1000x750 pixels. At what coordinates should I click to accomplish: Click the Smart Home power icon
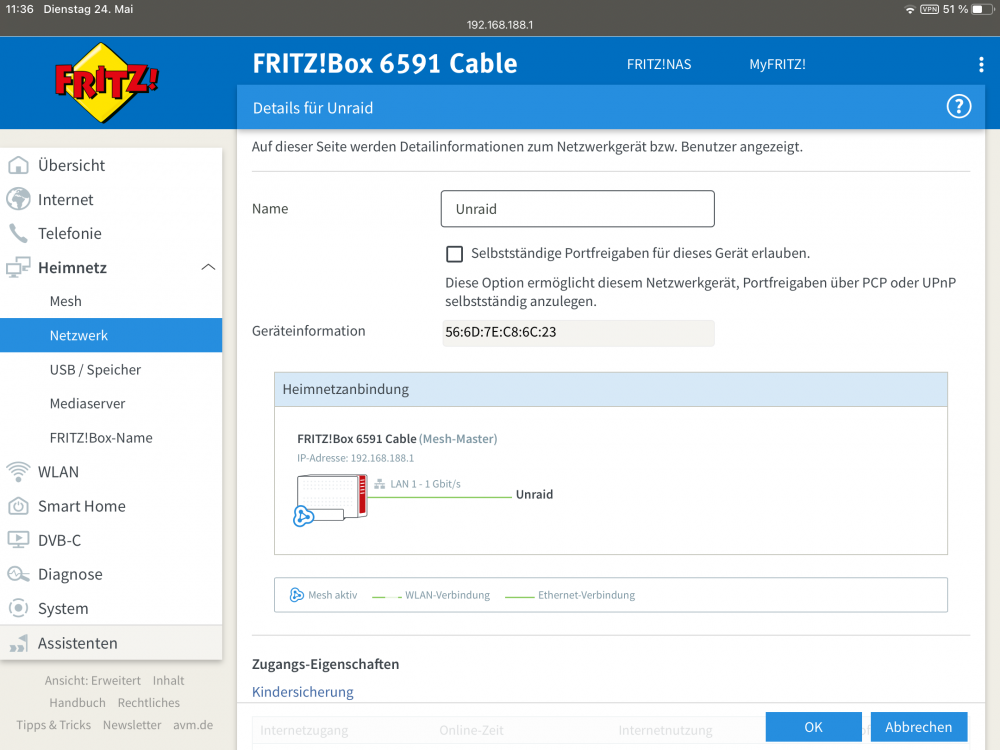(x=18, y=506)
